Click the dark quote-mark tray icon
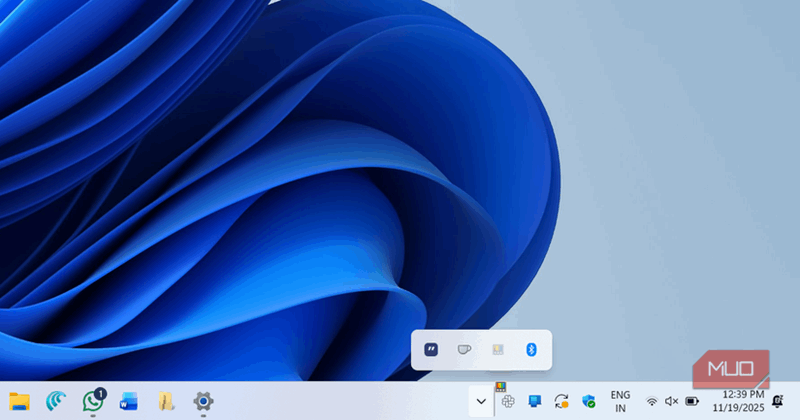The image size is (800, 420). 432,349
